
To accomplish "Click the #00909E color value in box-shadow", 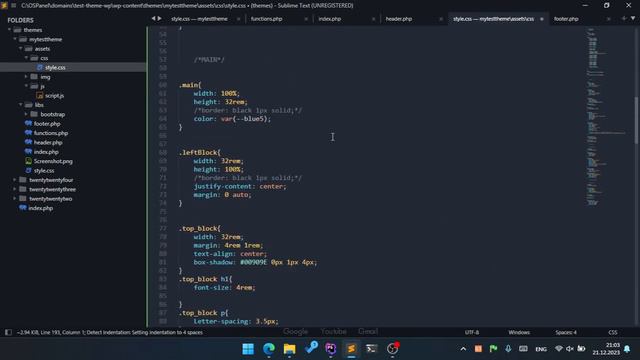I will pyautogui.click(x=253, y=262).
